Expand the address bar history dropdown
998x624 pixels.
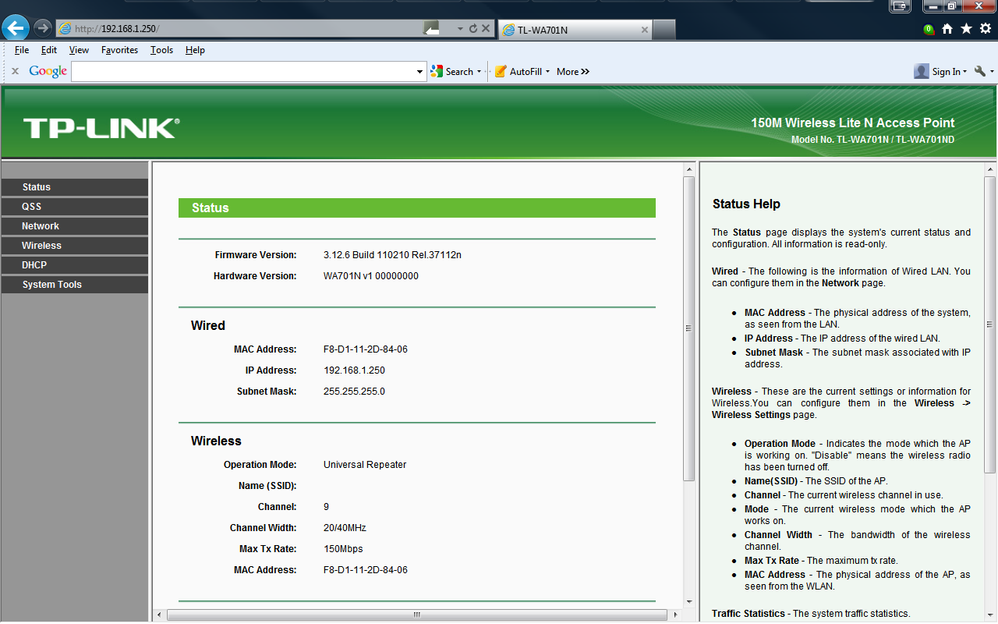point(460,29)
